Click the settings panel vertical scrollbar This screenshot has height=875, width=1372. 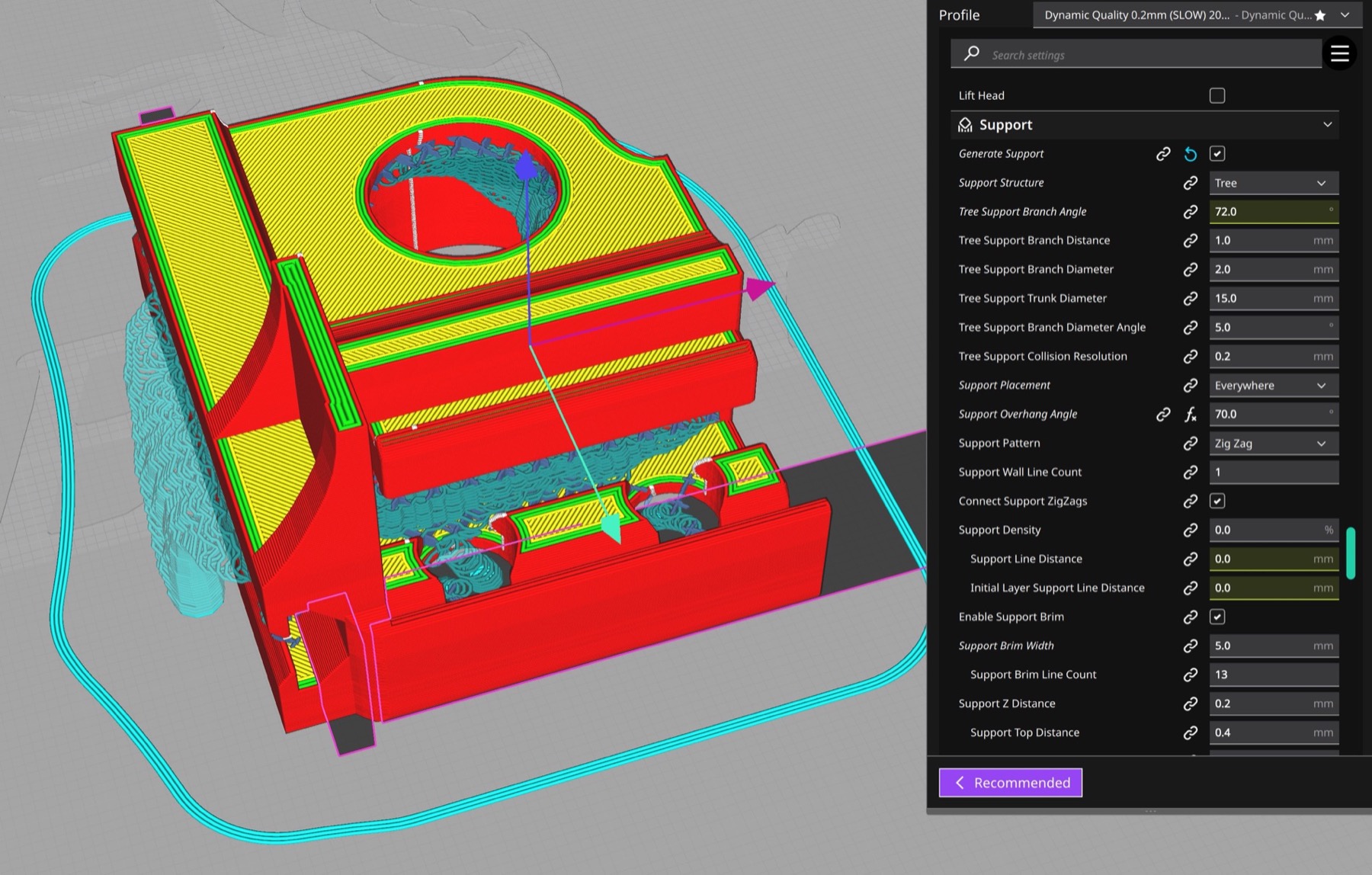point(1351,553)
